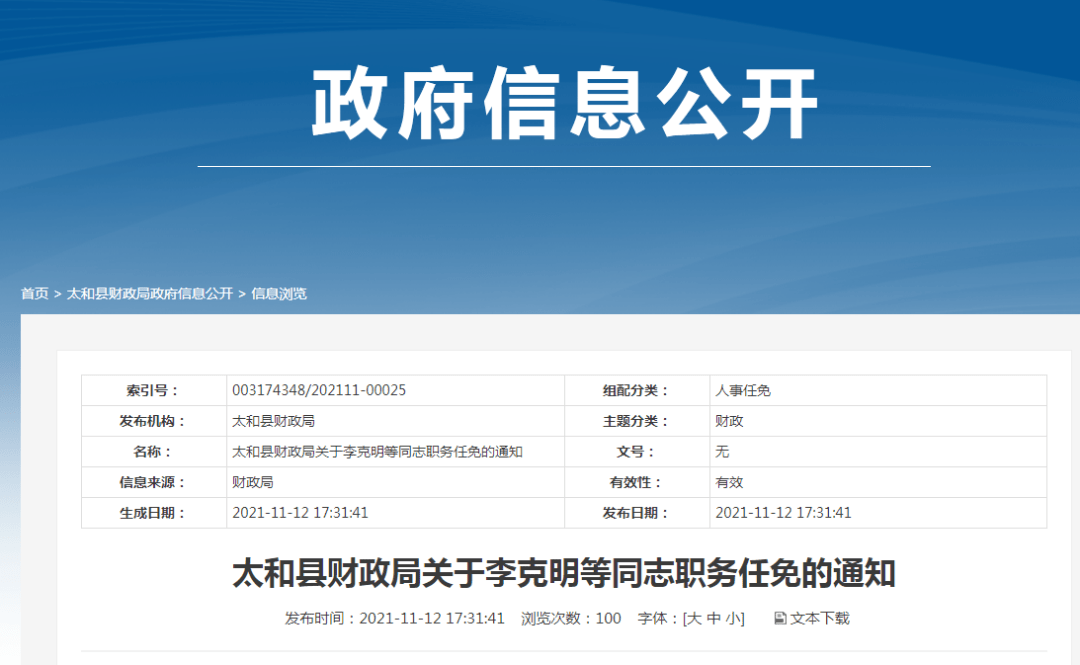Click the large article headline

click(x=563, y=573)
